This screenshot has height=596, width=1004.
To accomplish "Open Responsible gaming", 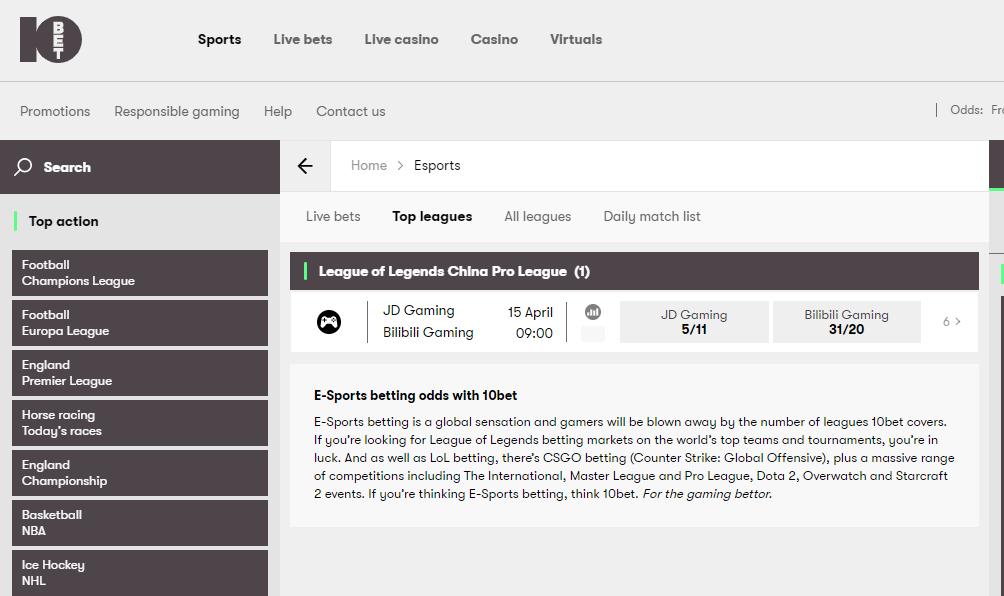I will click(176, 111).
